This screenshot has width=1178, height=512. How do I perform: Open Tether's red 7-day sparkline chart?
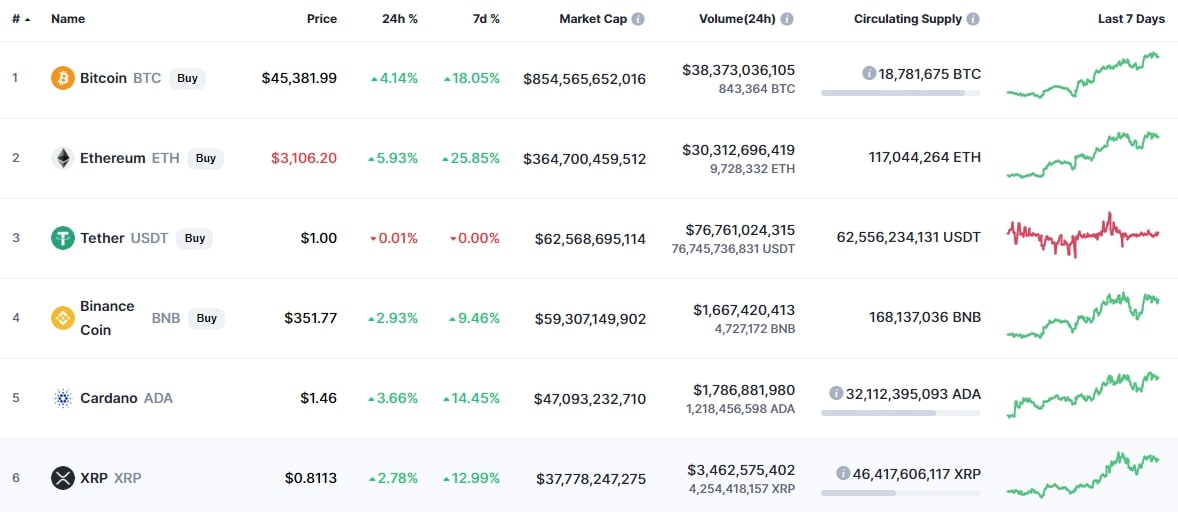point(1083,235)
